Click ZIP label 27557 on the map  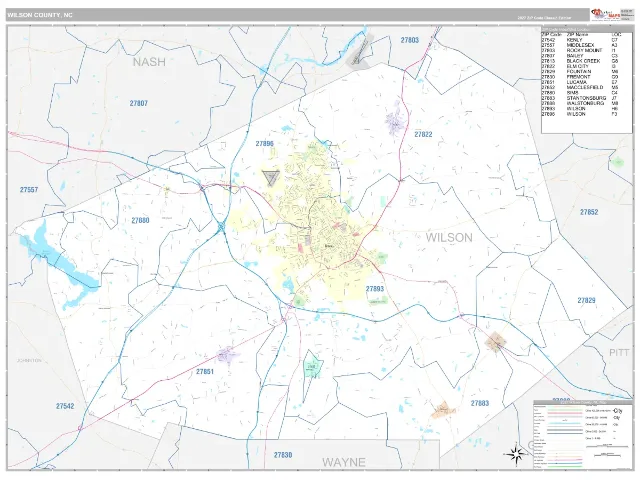[x=29, y=190]
